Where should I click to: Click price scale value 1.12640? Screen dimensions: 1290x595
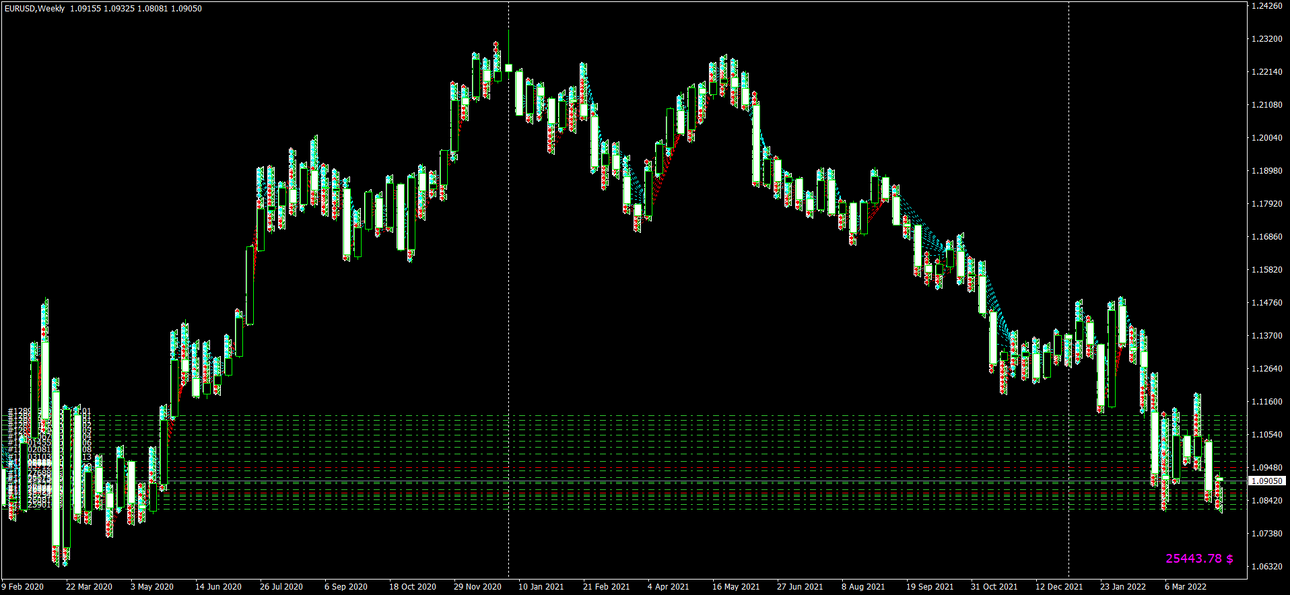click(1265, 369)
